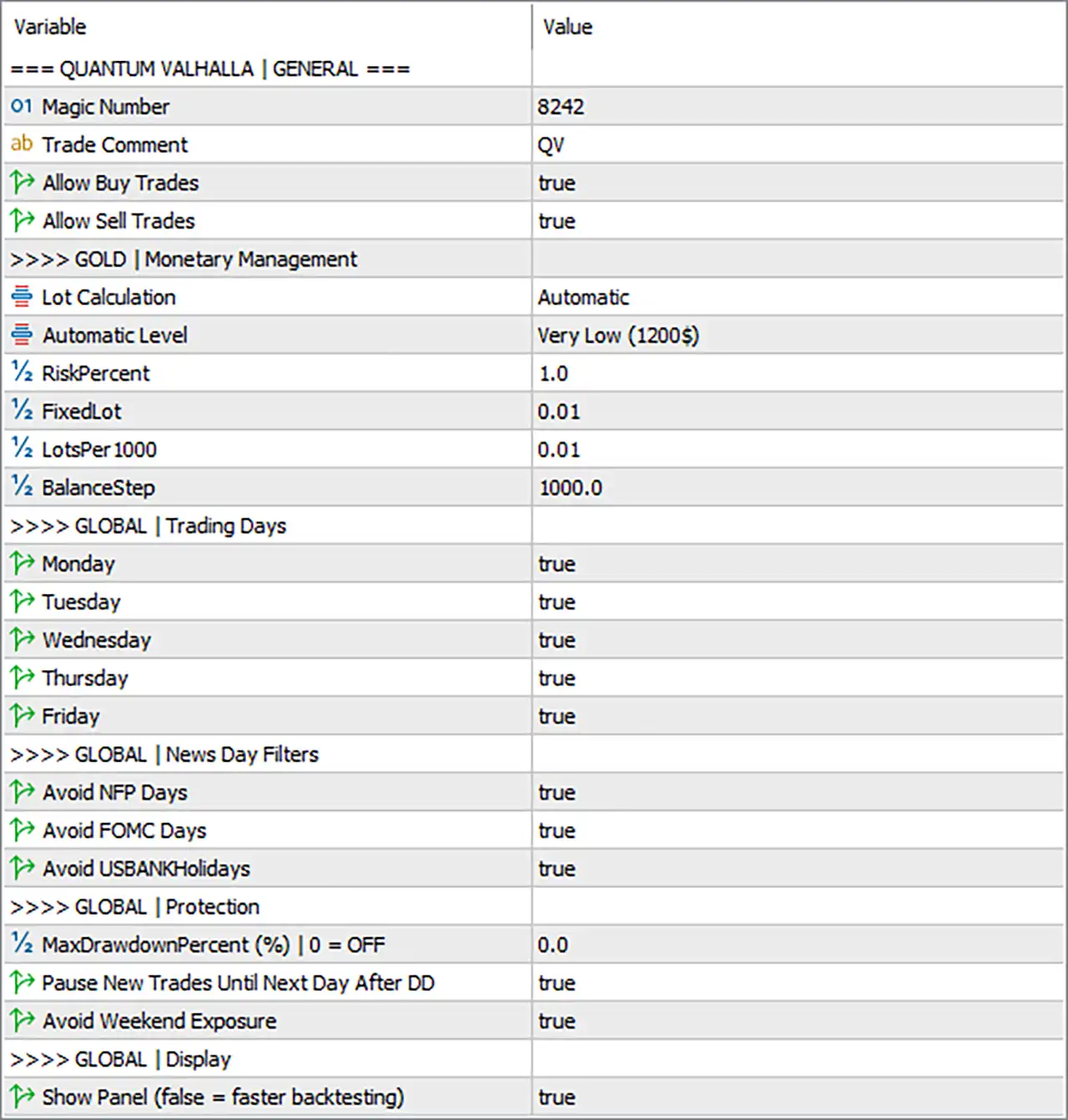Click the fraction icon beside RiskPercent
This screenshot has height=1120, width=1068.
(x=22, y=373)
